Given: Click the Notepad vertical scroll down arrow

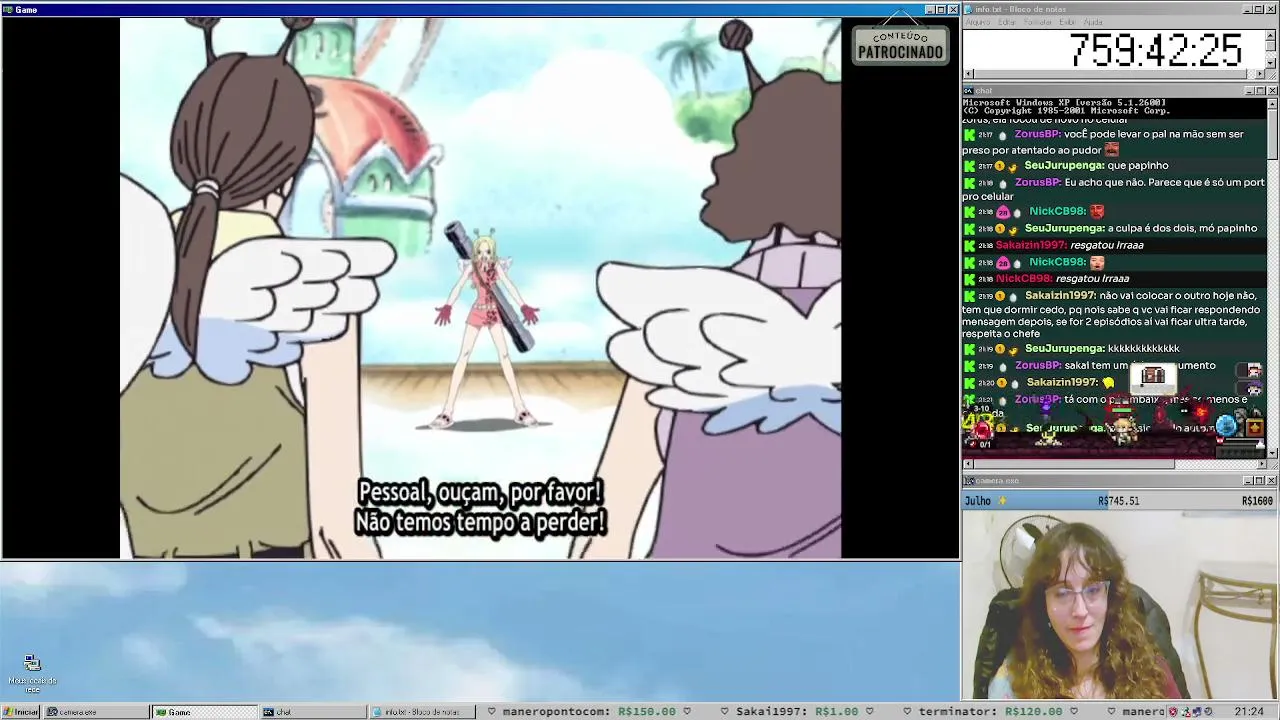Looking at the screenshot, I should coord(1272,62).
